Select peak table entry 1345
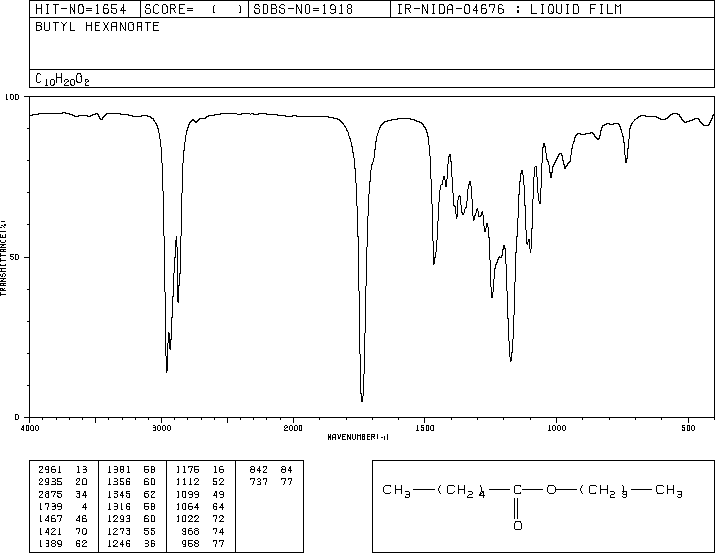The image size is (715, 553). pyautogui.click(x=119, y=494)
